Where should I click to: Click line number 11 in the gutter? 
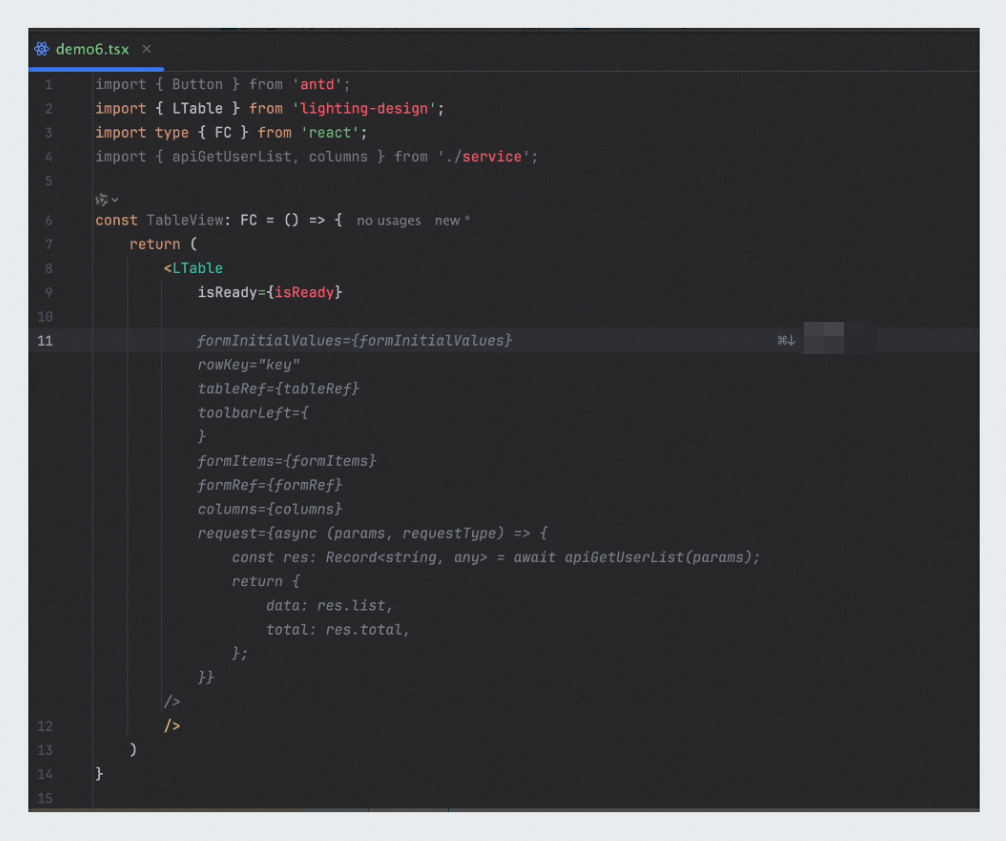coord(45,341)
